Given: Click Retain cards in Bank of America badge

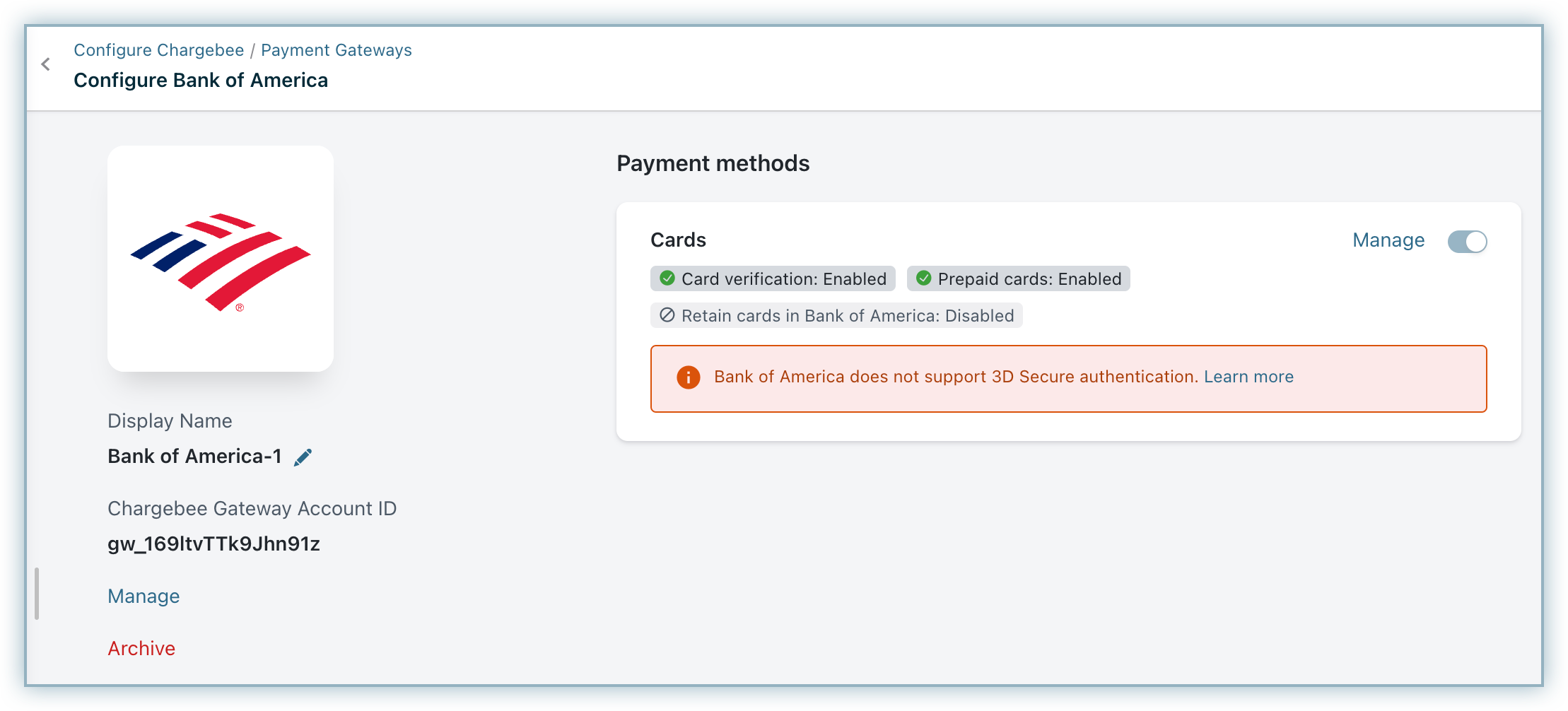Looking at the screenshot, I should (x=836, y=315).
